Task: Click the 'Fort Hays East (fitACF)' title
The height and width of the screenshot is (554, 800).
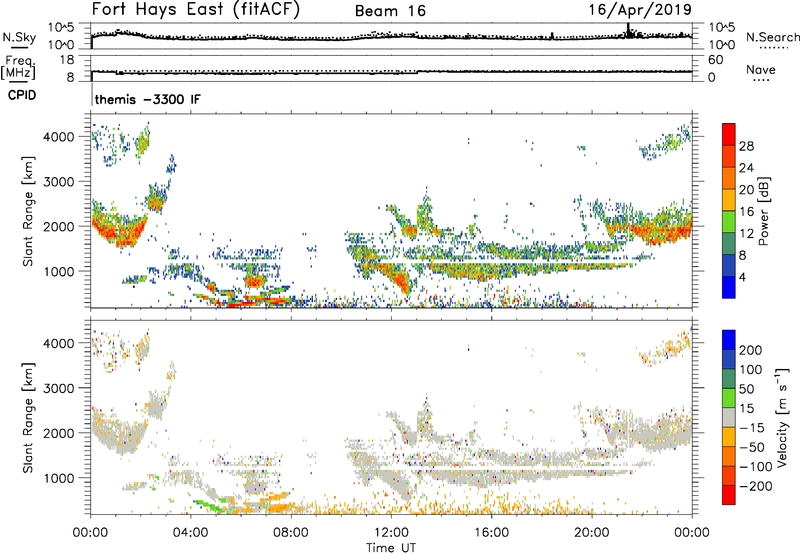Action: click(x=195, y=9)
